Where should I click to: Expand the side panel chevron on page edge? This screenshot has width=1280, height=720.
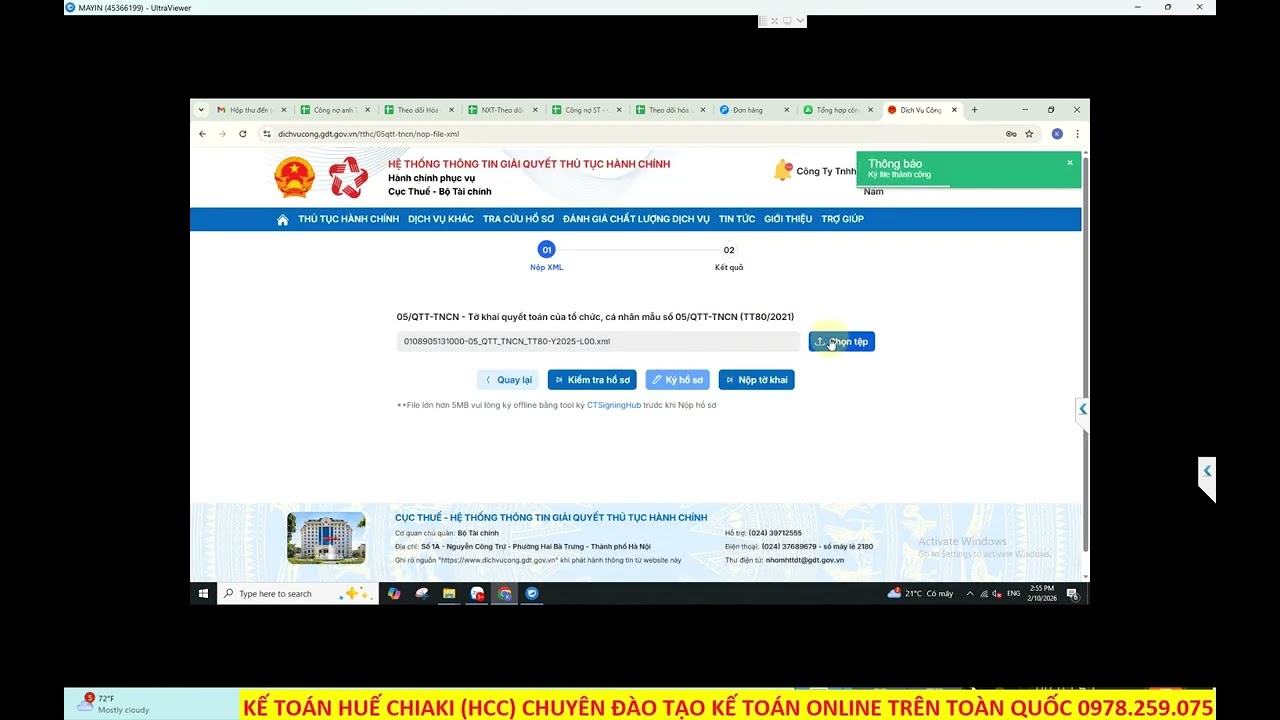(x=1082, y=409)
